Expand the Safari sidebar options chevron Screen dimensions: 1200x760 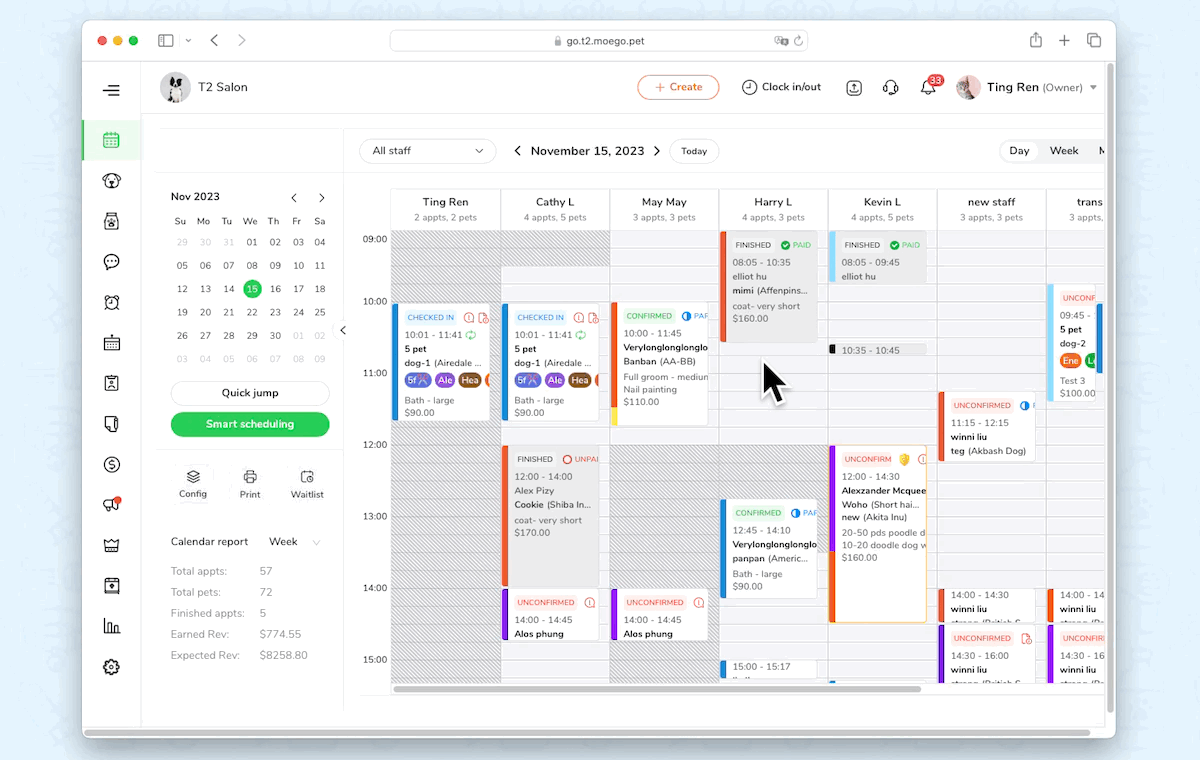(188, 40)
